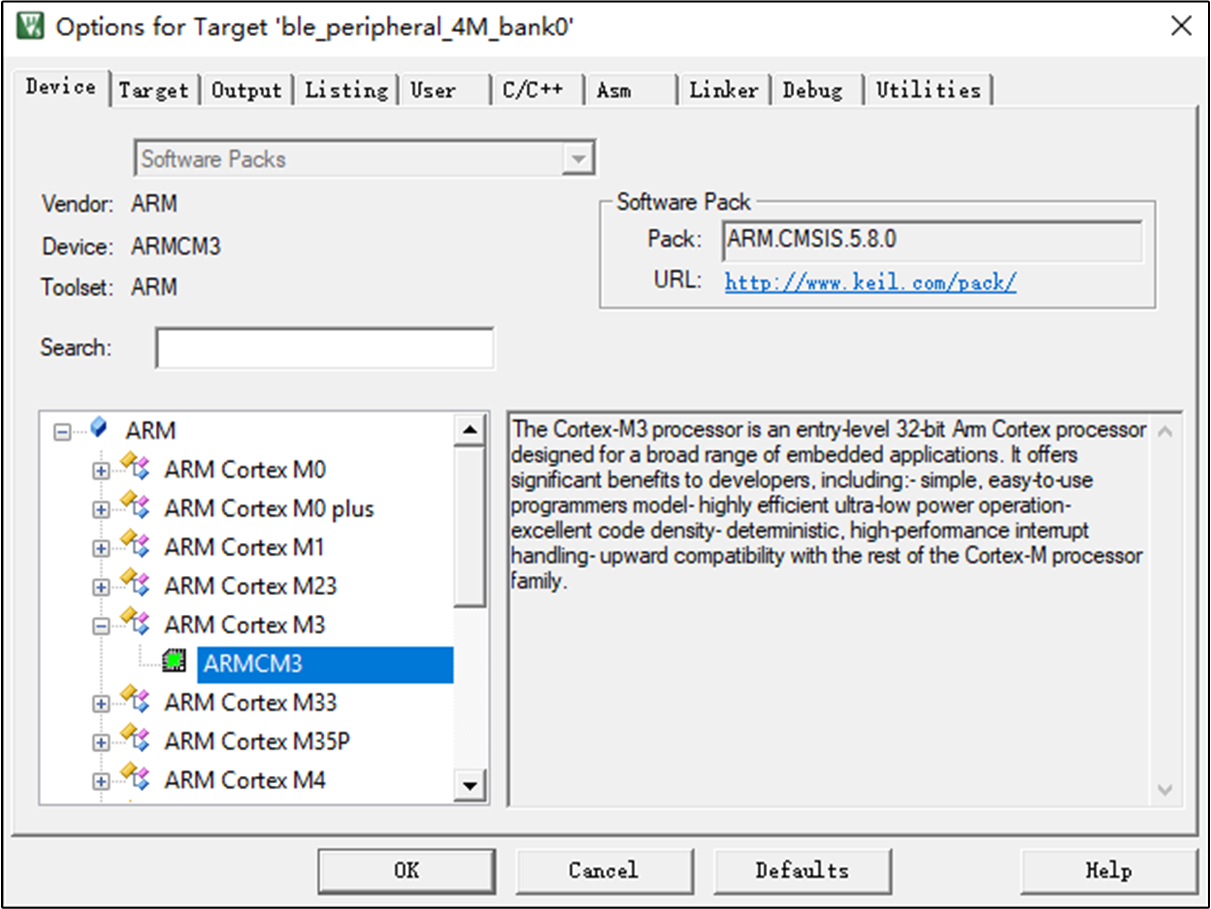Image resolution: width=1211 pixels, height=909 pixels.
Task: Expand the ARM Cortex M23 node
Action: tap(101, 587)
